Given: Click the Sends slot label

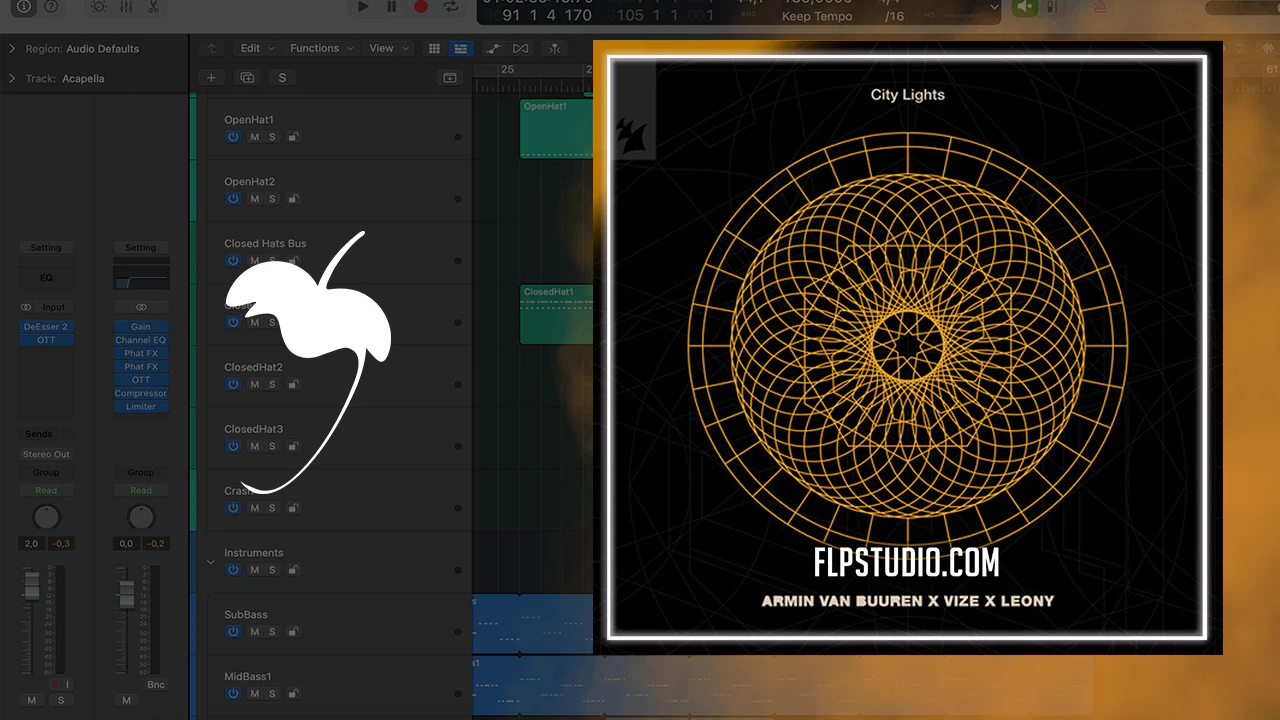Looking at the screenshot, I should pyautogui.click(x=39, y=434).
